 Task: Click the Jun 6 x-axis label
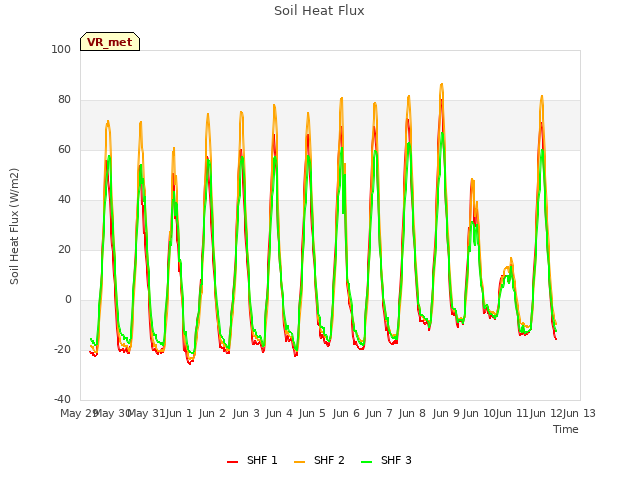(x=346, y=413)
